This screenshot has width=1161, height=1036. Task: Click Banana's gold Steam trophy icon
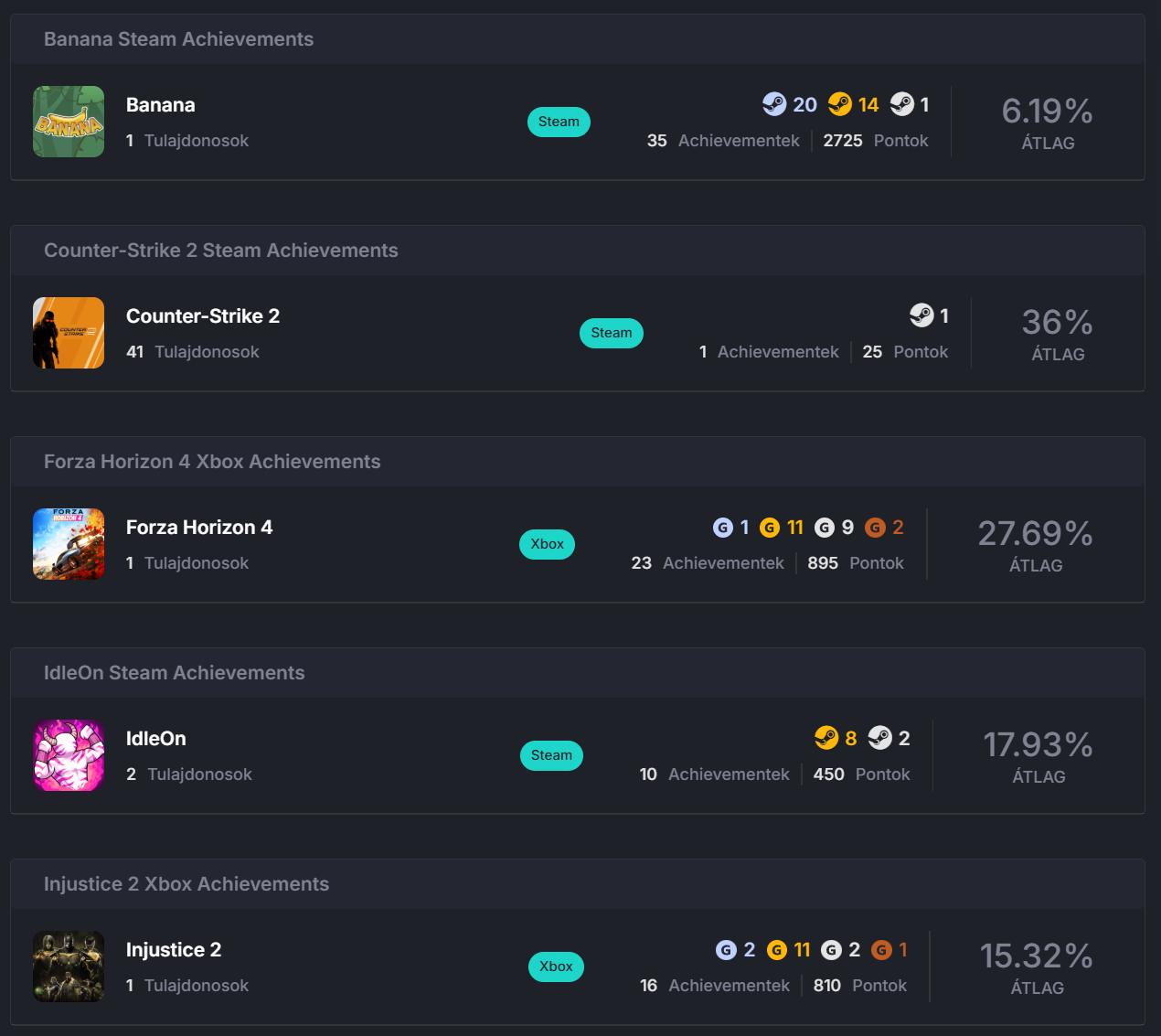[839, 104]
